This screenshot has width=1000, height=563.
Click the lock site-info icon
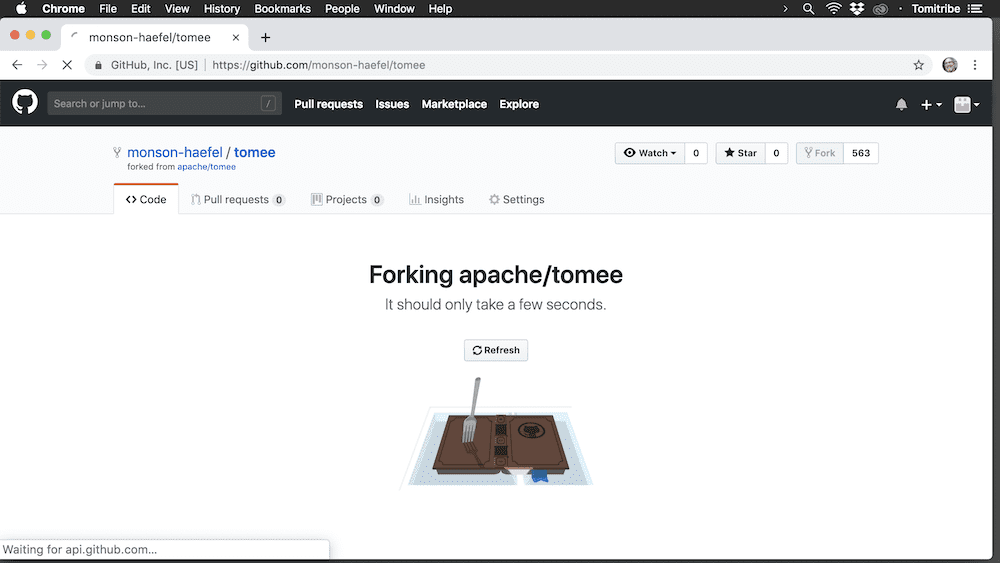[98, 65]
